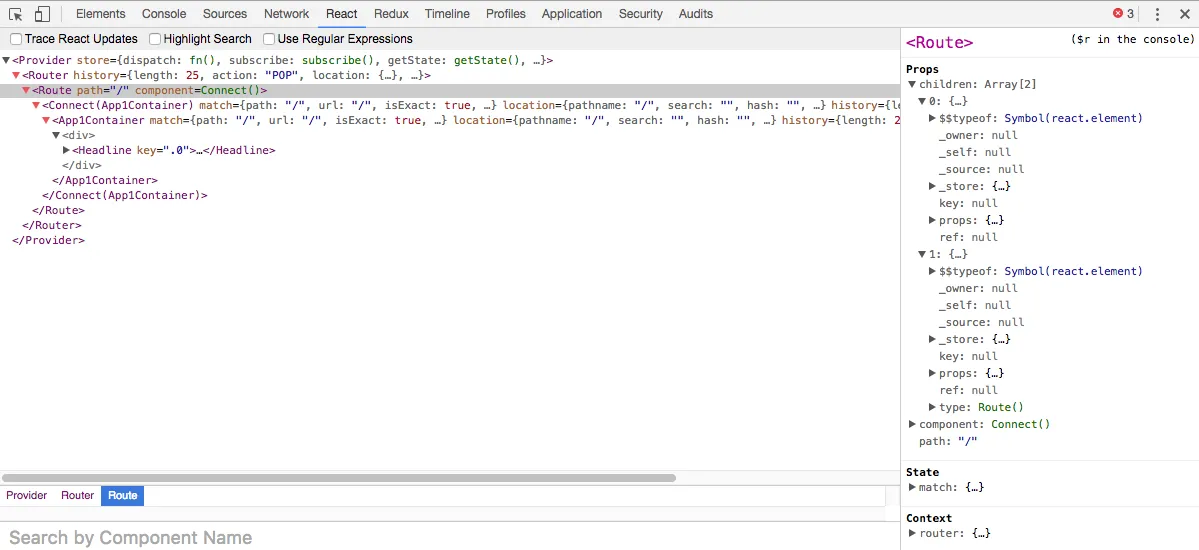This screenshot has width=1199, height=550.
Task: Open the Sources tab
Action: click(x=225, y=14)
